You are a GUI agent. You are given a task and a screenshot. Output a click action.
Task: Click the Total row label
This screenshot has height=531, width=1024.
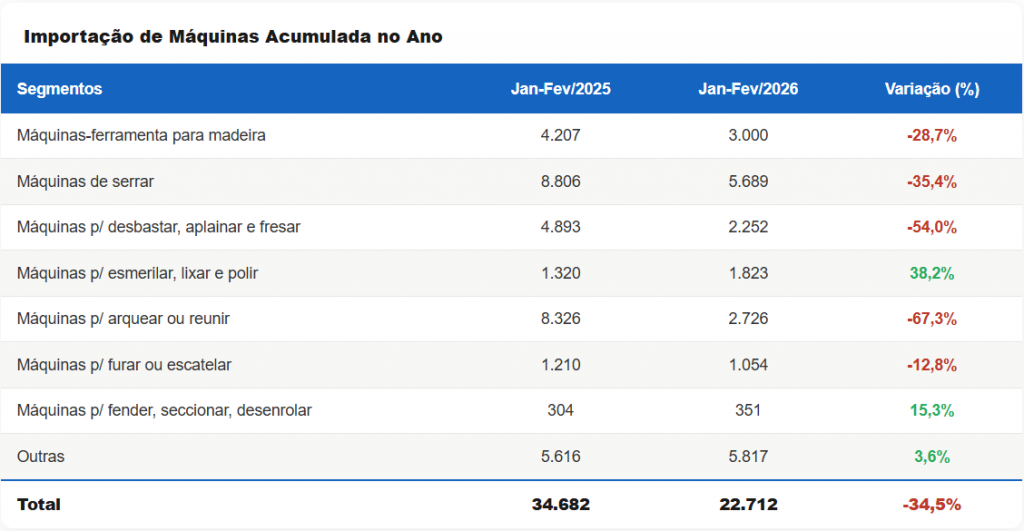click(x=39, y=504)
